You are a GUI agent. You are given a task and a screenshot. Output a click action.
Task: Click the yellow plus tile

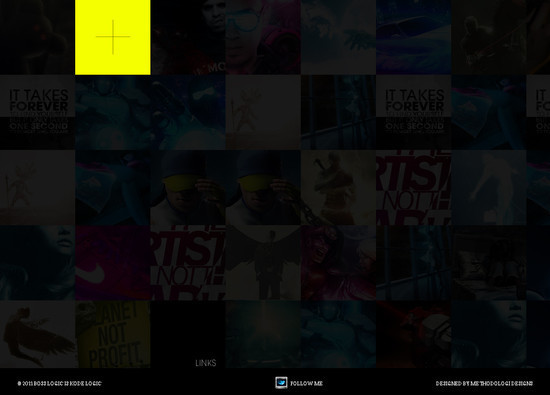[x=113, y=37]
